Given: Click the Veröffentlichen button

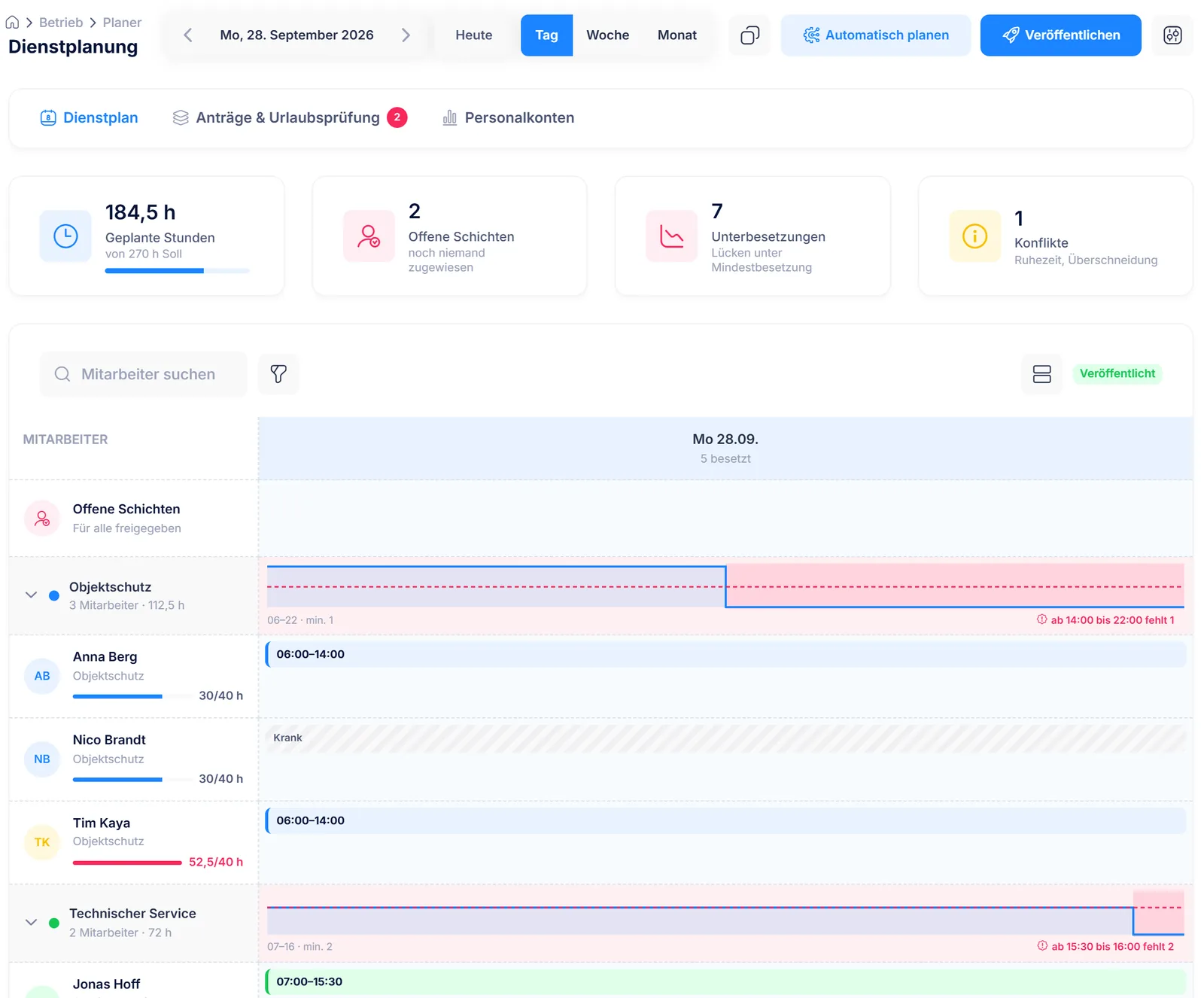Looking at the screenshot, I should pos(1060,35).
